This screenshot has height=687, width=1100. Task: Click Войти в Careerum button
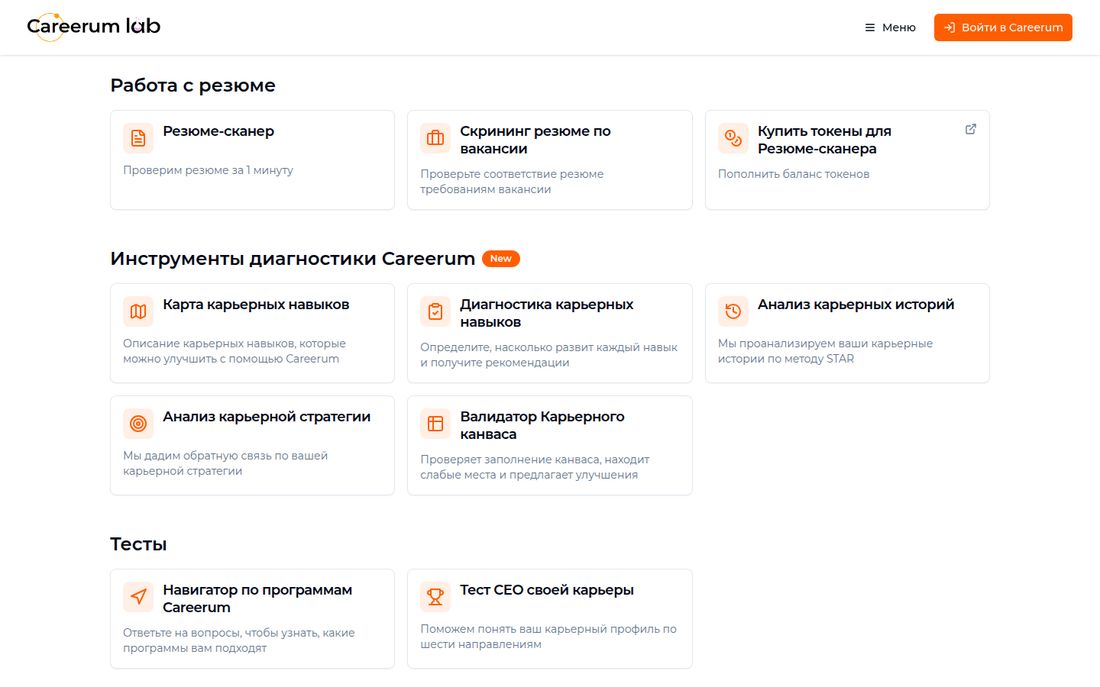[x=1002, y=27]
